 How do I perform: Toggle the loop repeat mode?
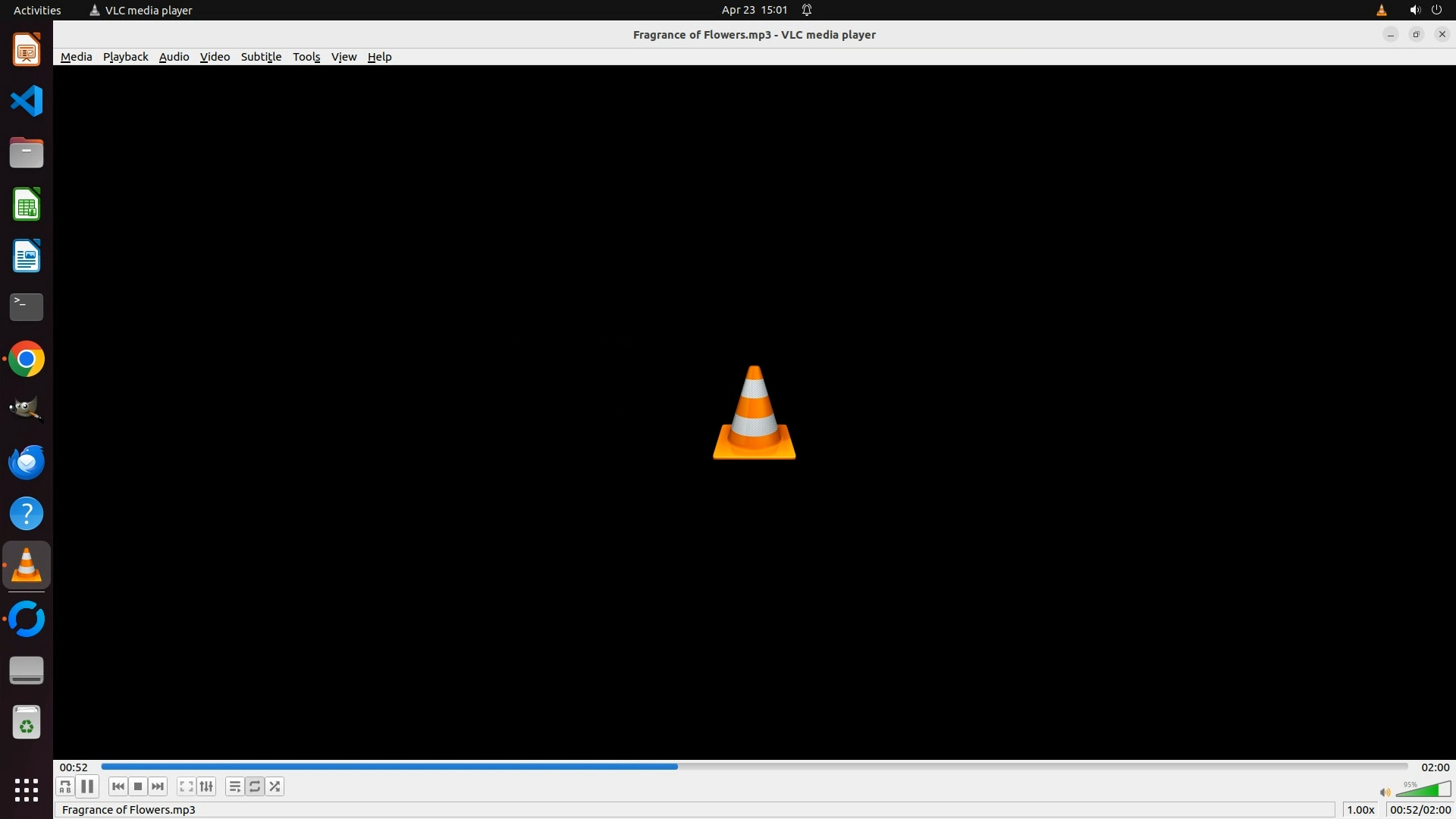point(255,786)
